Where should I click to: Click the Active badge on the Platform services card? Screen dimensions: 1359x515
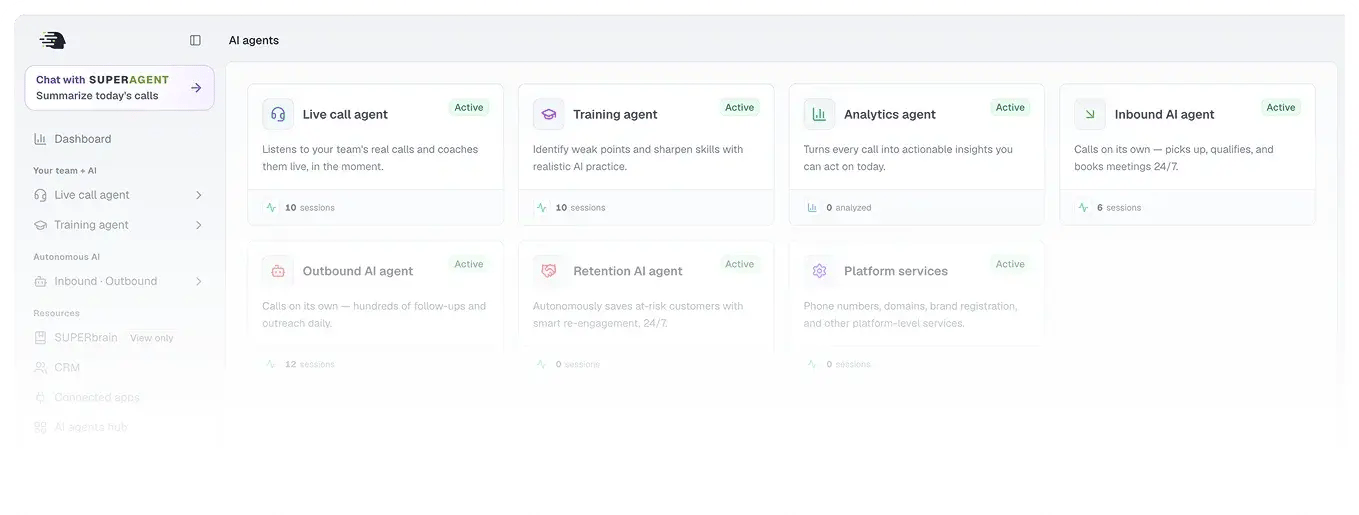(x=1010, y=264)
